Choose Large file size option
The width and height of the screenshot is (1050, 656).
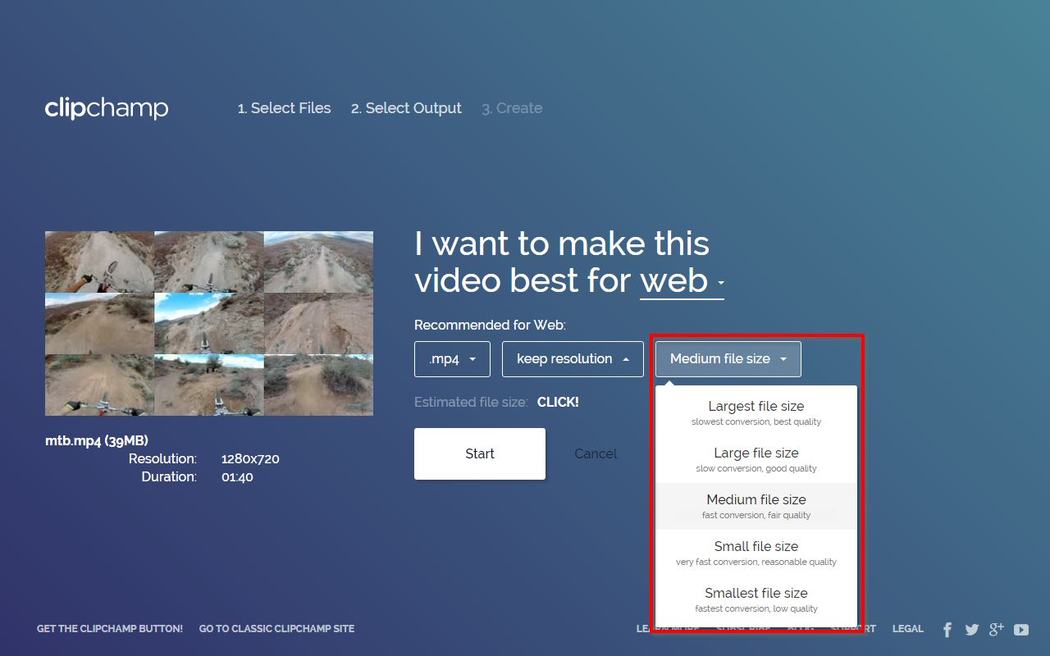click(x=756, y=459)
